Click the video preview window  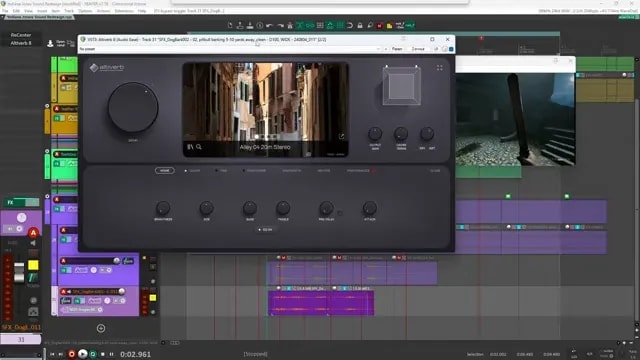click(515, 119)
